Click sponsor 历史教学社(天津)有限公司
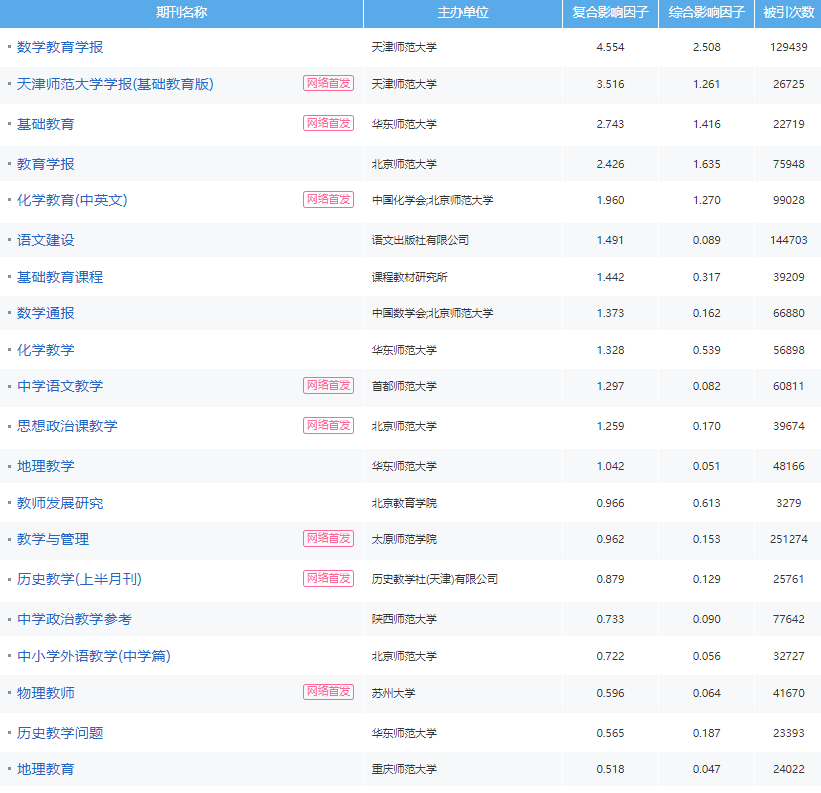This screenshot has width=821, height=793. point(435,579)
